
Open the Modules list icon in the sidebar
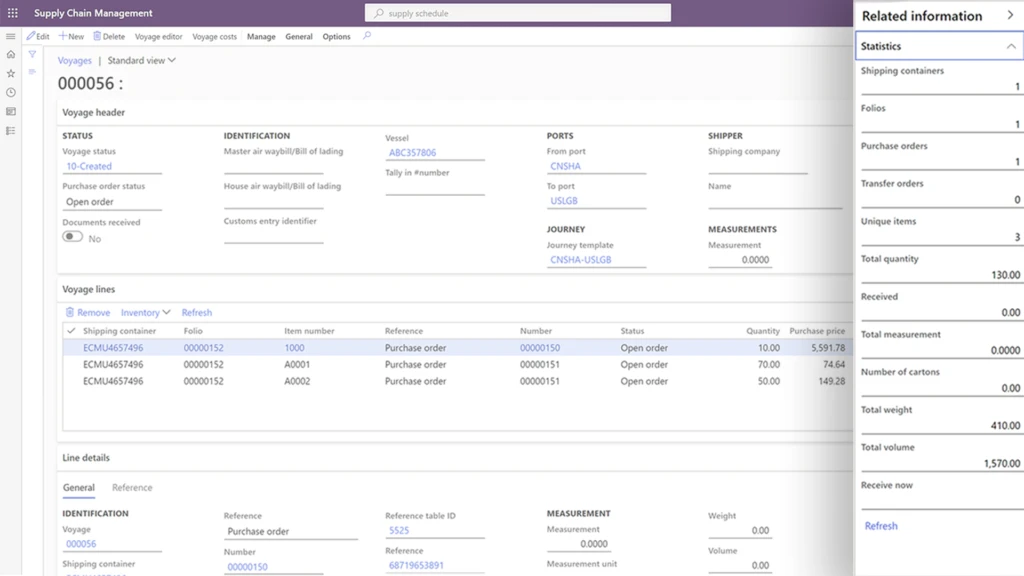point(10,130)
